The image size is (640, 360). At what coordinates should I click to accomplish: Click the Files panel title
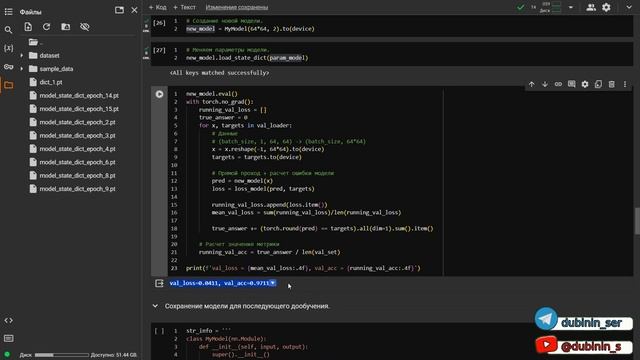31,12
